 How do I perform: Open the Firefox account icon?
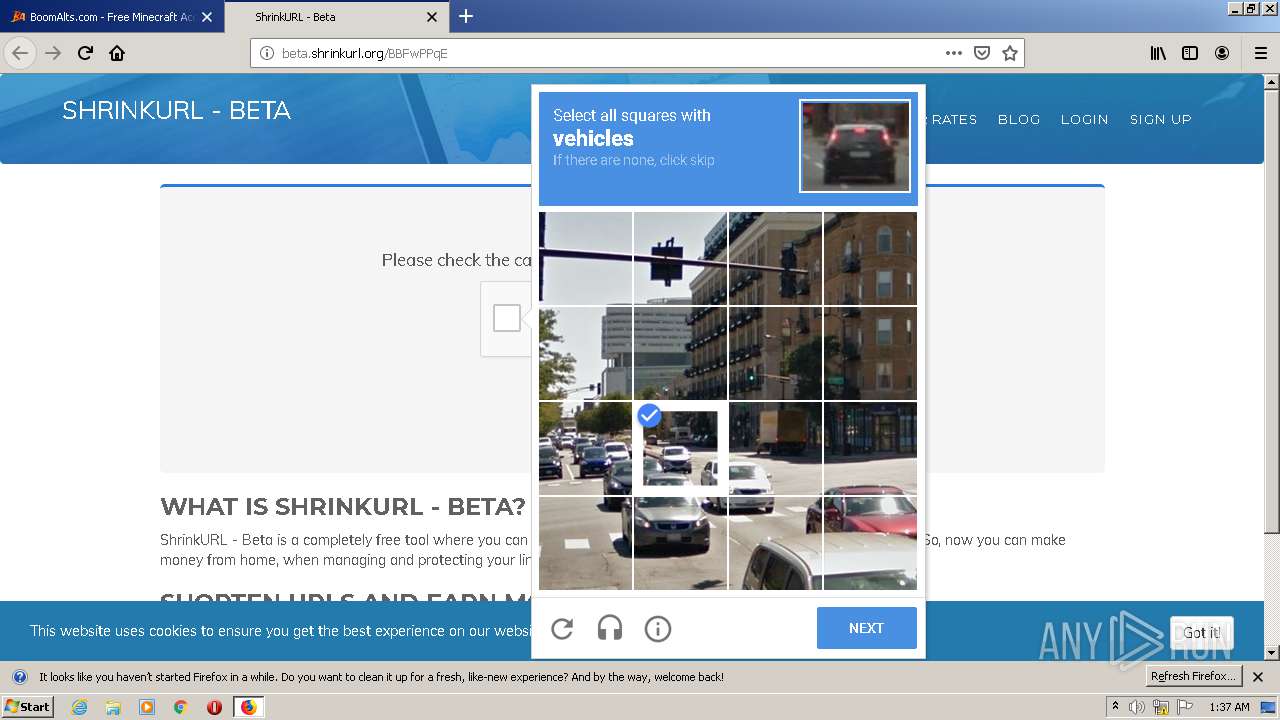pyautogui.click(x=1222, y=53)
